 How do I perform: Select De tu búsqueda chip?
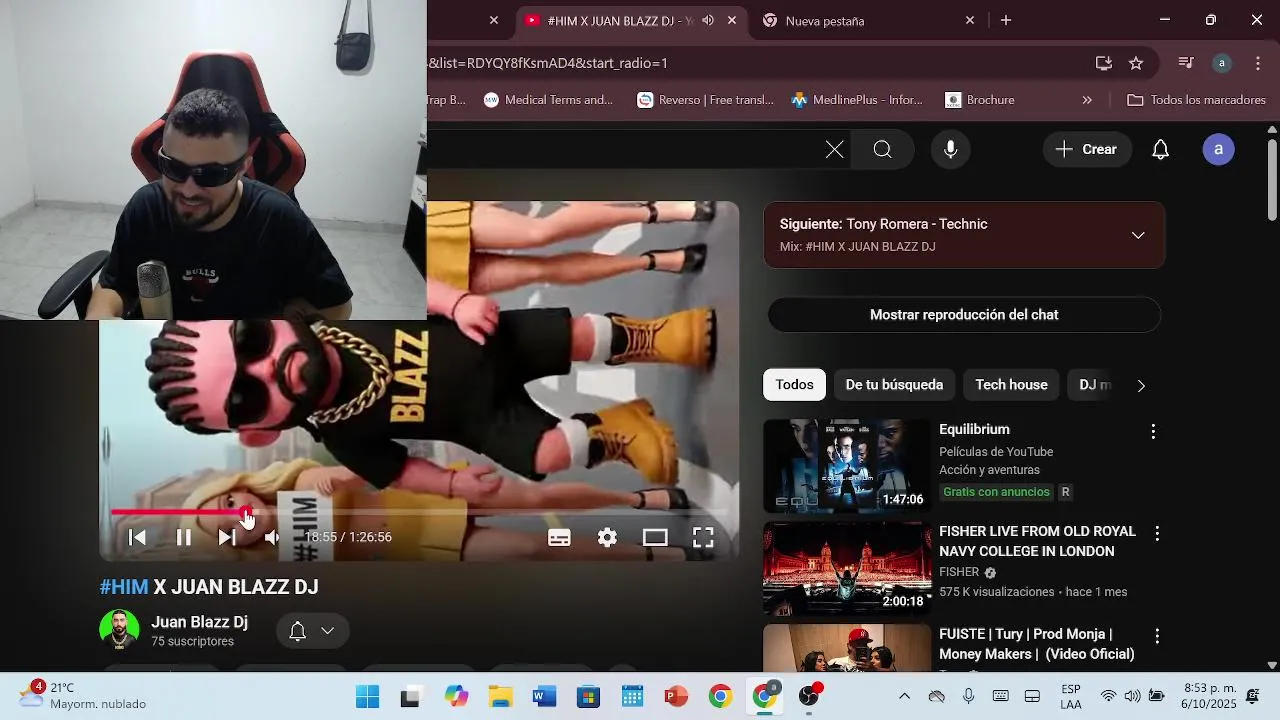tap(894, 385)
